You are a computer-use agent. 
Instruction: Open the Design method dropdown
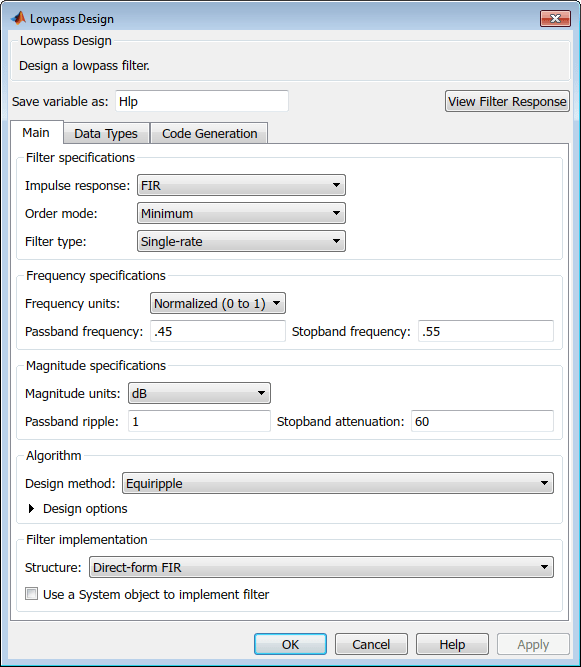click(338, 483)
